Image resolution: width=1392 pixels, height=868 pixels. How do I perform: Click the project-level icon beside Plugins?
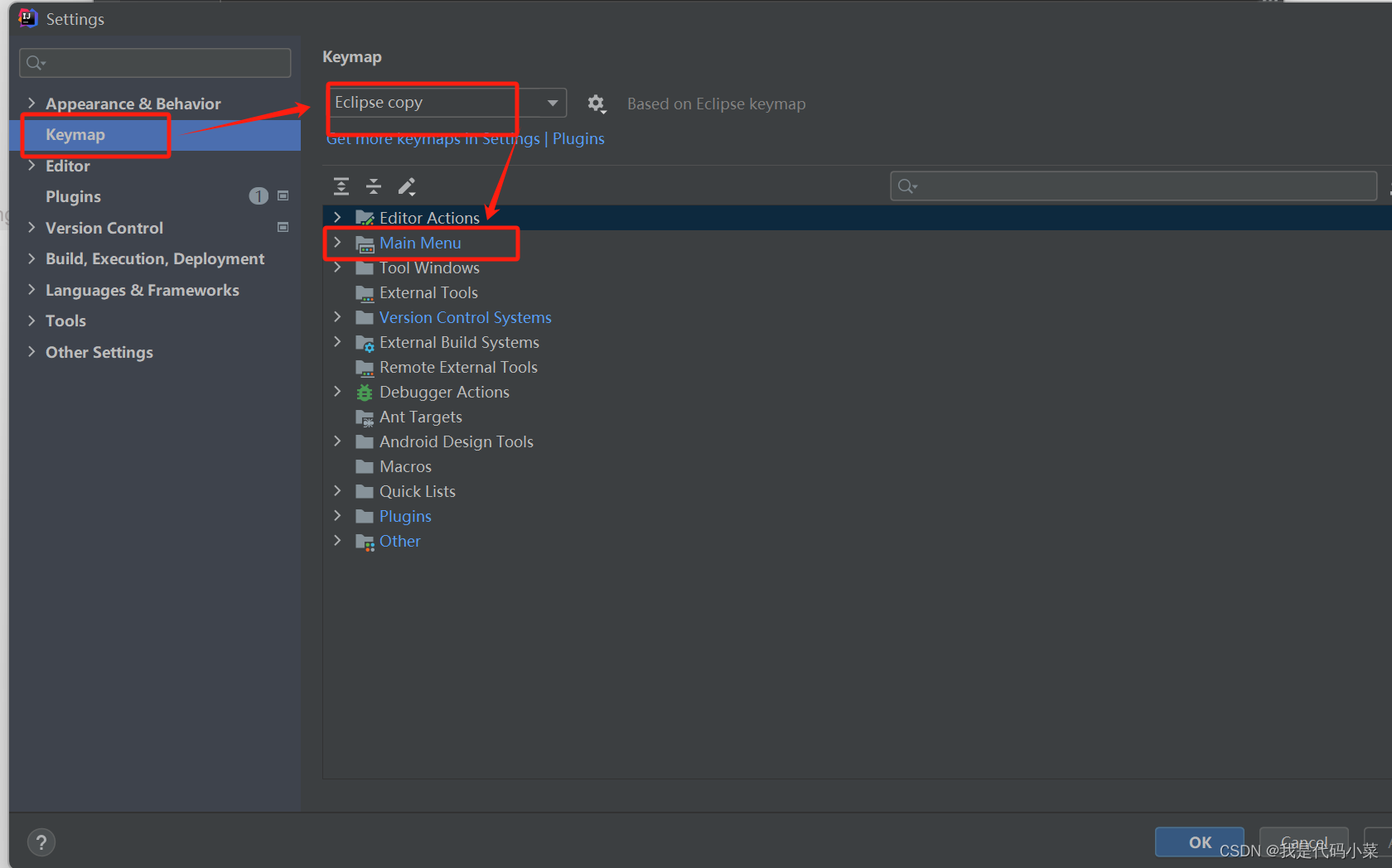coord(283,196)
